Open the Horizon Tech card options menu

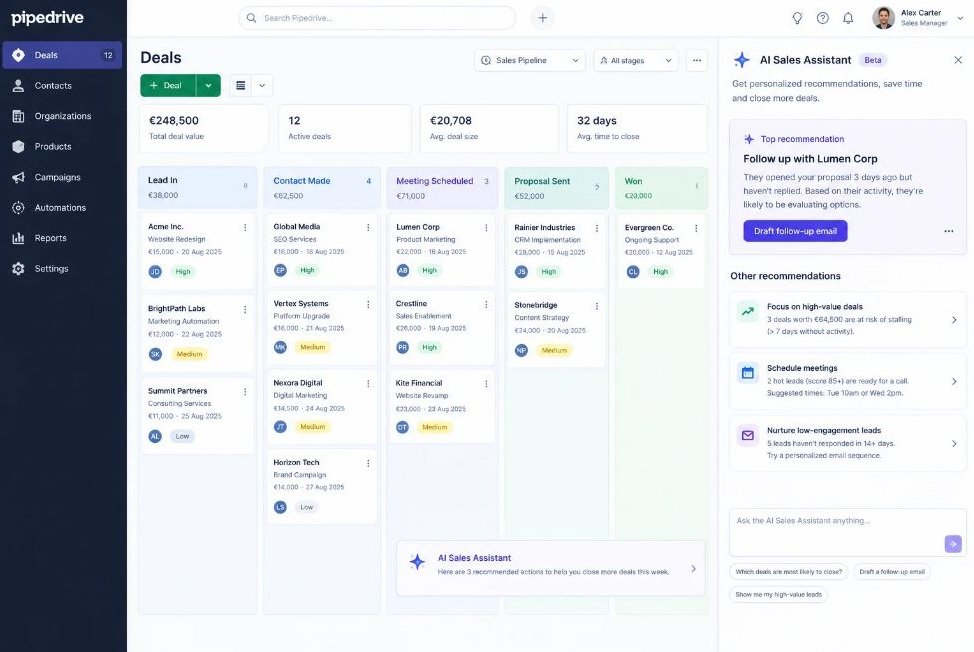368,463
